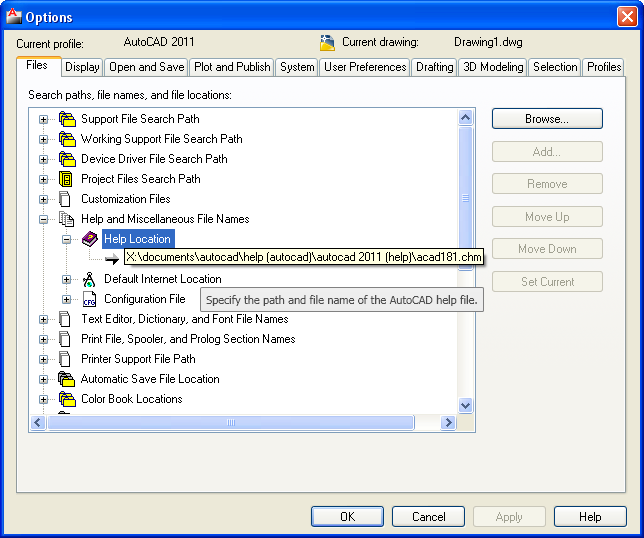Expand Automatic Save File Location node

(x=43, y=379)
